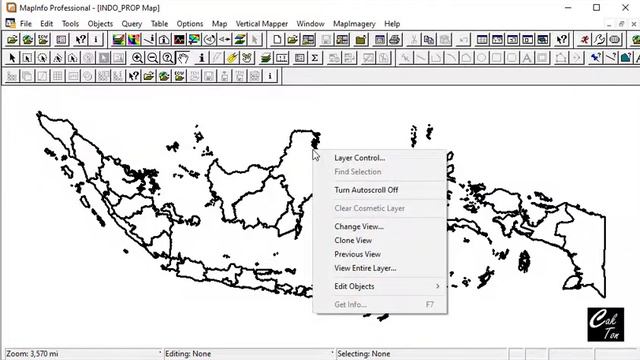Open the MapImagery menu
Image resolution: width=640 pixels, height=360 pixels.
354,24
